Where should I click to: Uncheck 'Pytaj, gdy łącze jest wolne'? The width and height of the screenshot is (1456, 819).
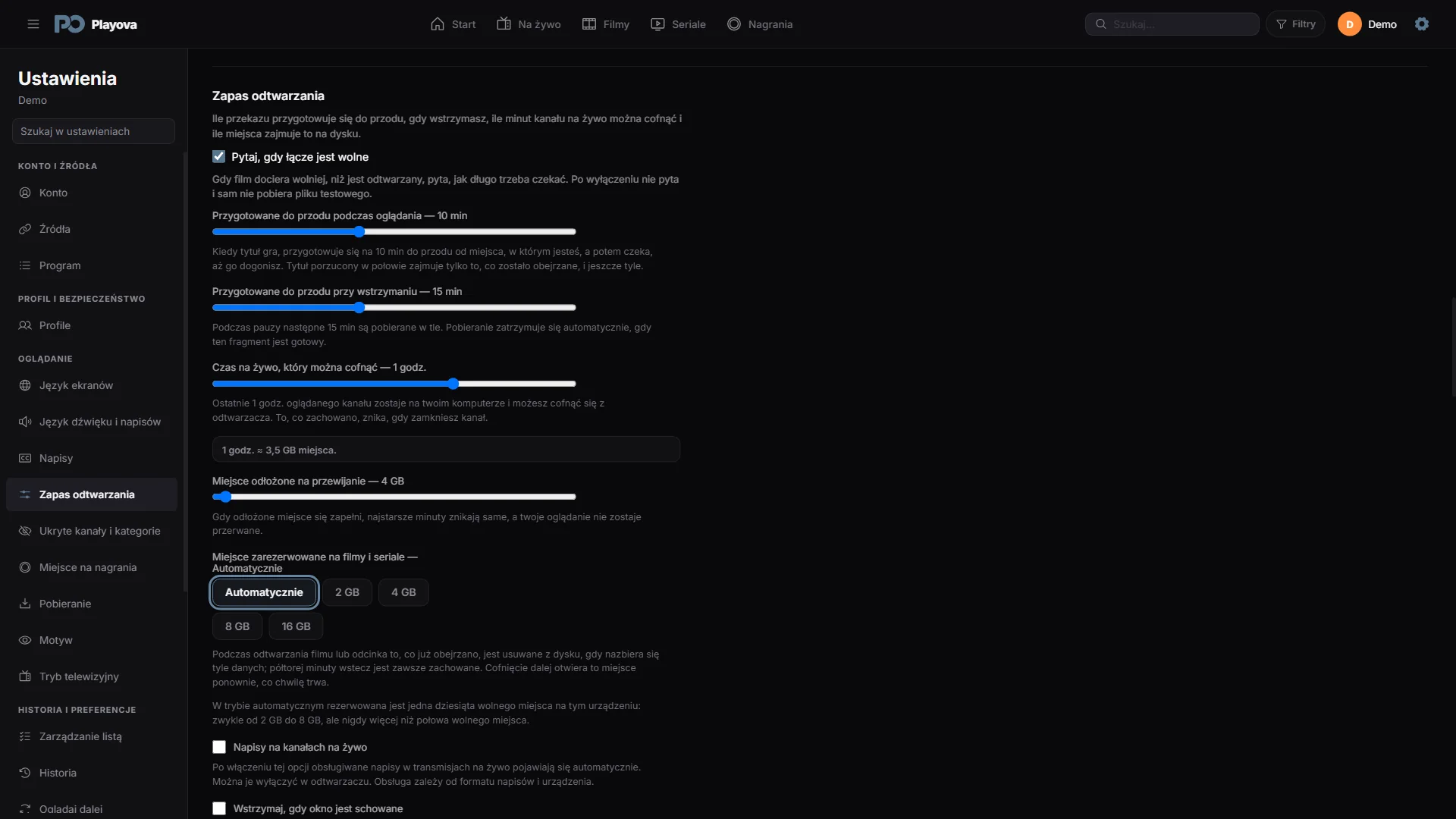[x=219, y=157]
